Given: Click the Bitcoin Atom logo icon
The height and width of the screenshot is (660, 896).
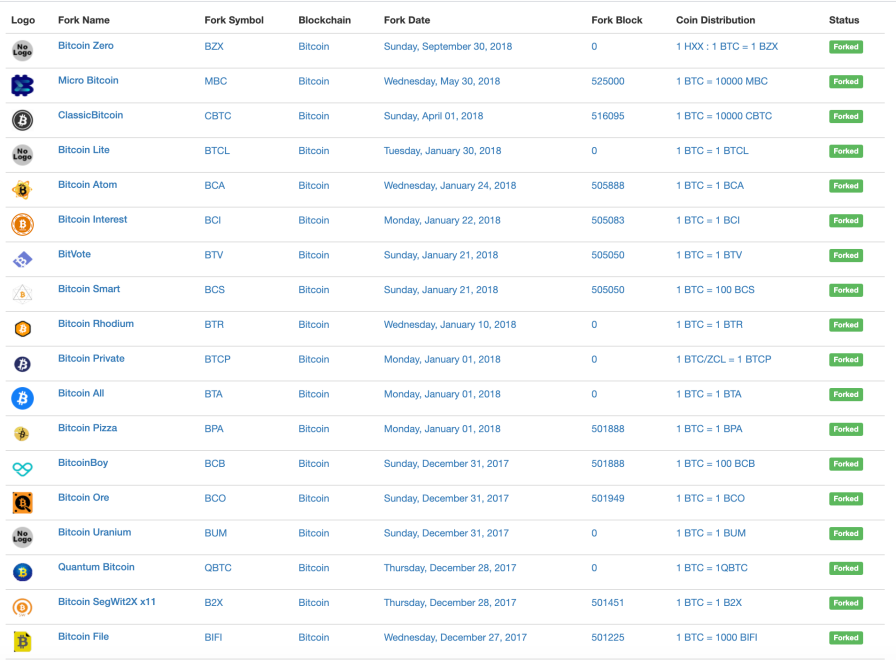Looking at the screenshot, I should pyautogui.click(x=22, y=190).
